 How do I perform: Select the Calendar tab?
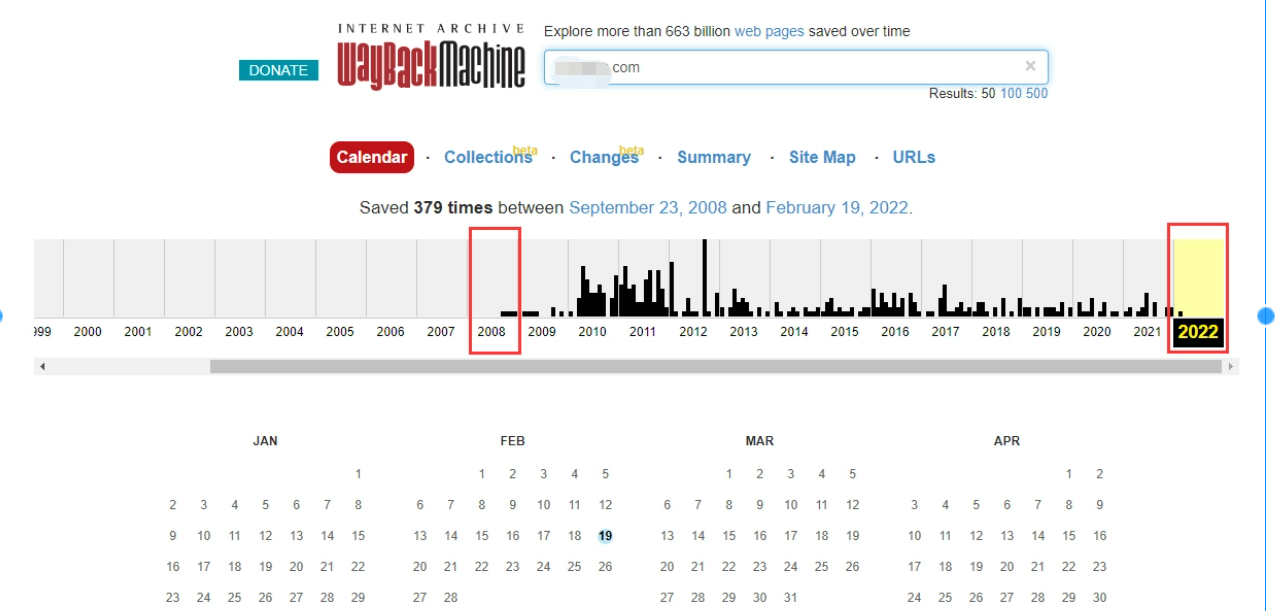pos(371,157)
